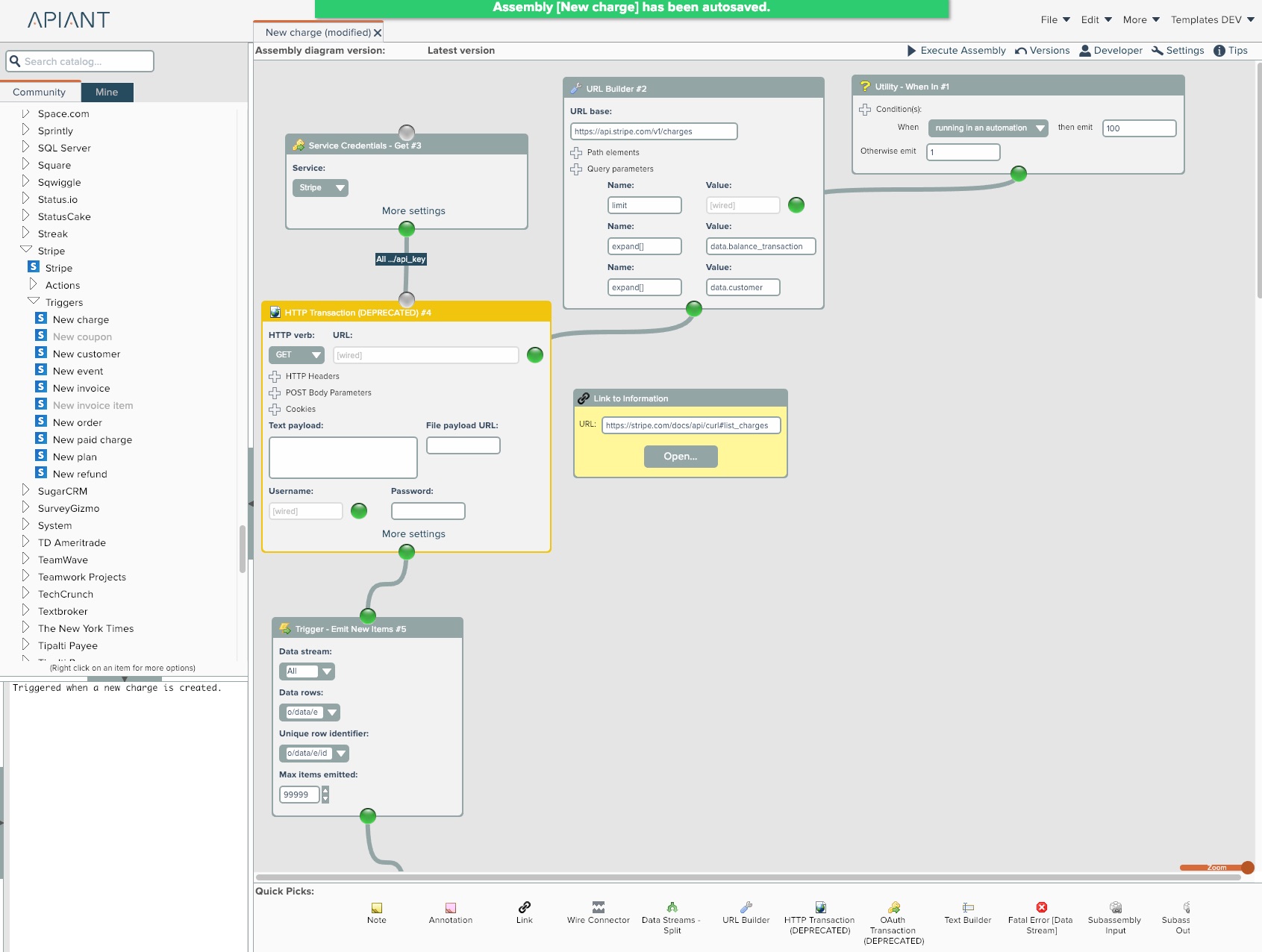Click the Note icon in Quick Picks
Viewport: 1262px width, 952px height.
click(x=377, y=908)
